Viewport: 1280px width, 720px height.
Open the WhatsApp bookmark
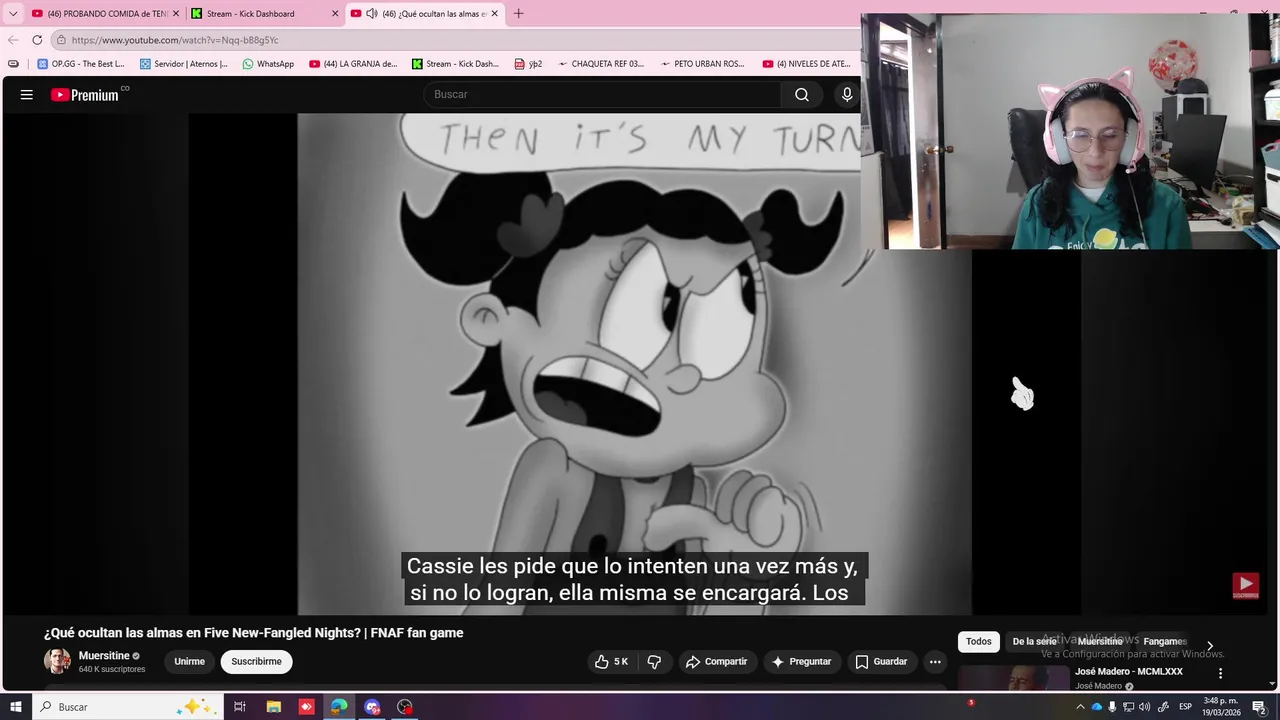268,64
